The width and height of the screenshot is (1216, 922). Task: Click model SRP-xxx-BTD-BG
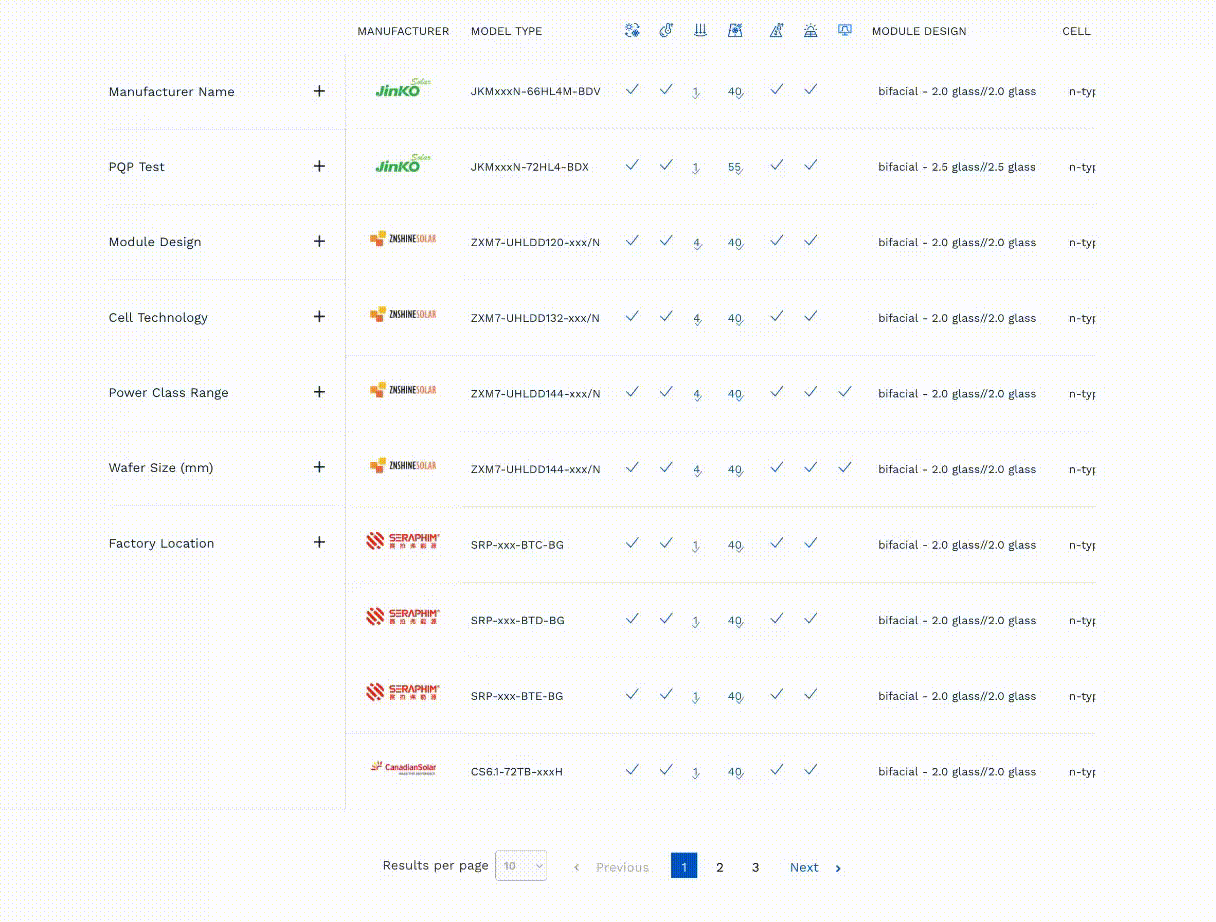pyautogui.click(x=517, y=620)
